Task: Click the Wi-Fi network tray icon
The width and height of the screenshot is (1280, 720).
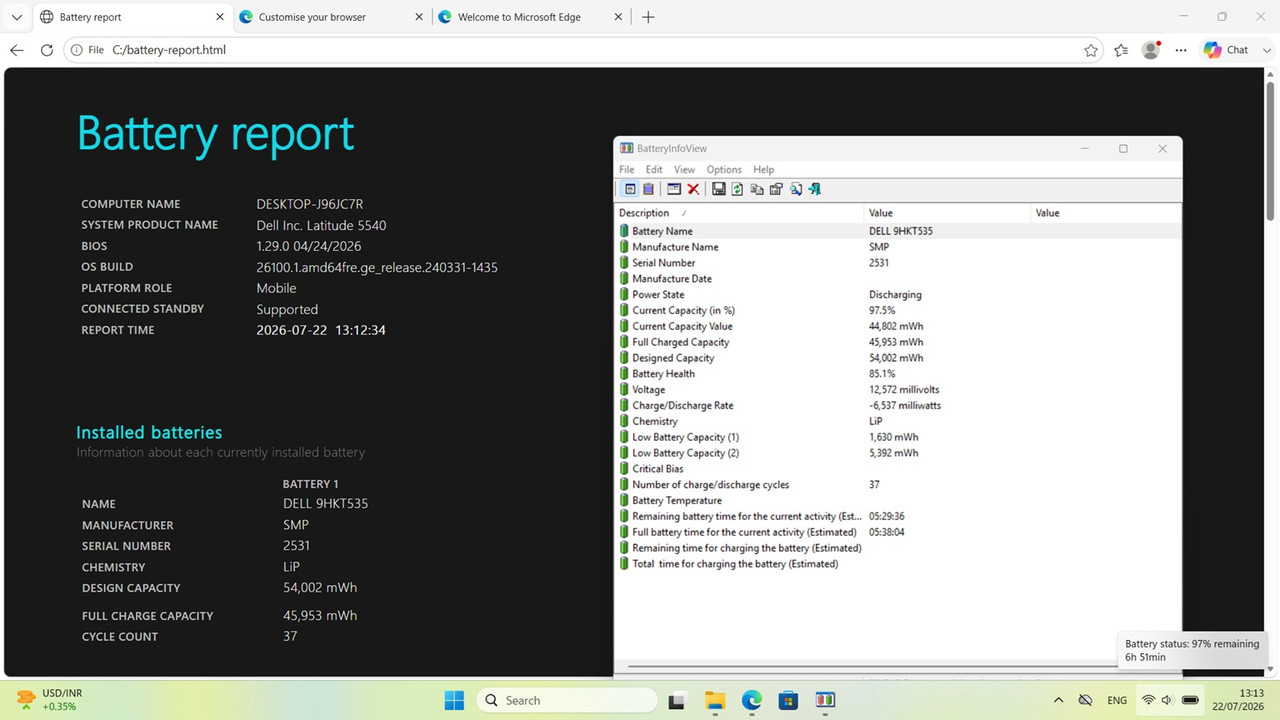Action: click(1148, 700)
